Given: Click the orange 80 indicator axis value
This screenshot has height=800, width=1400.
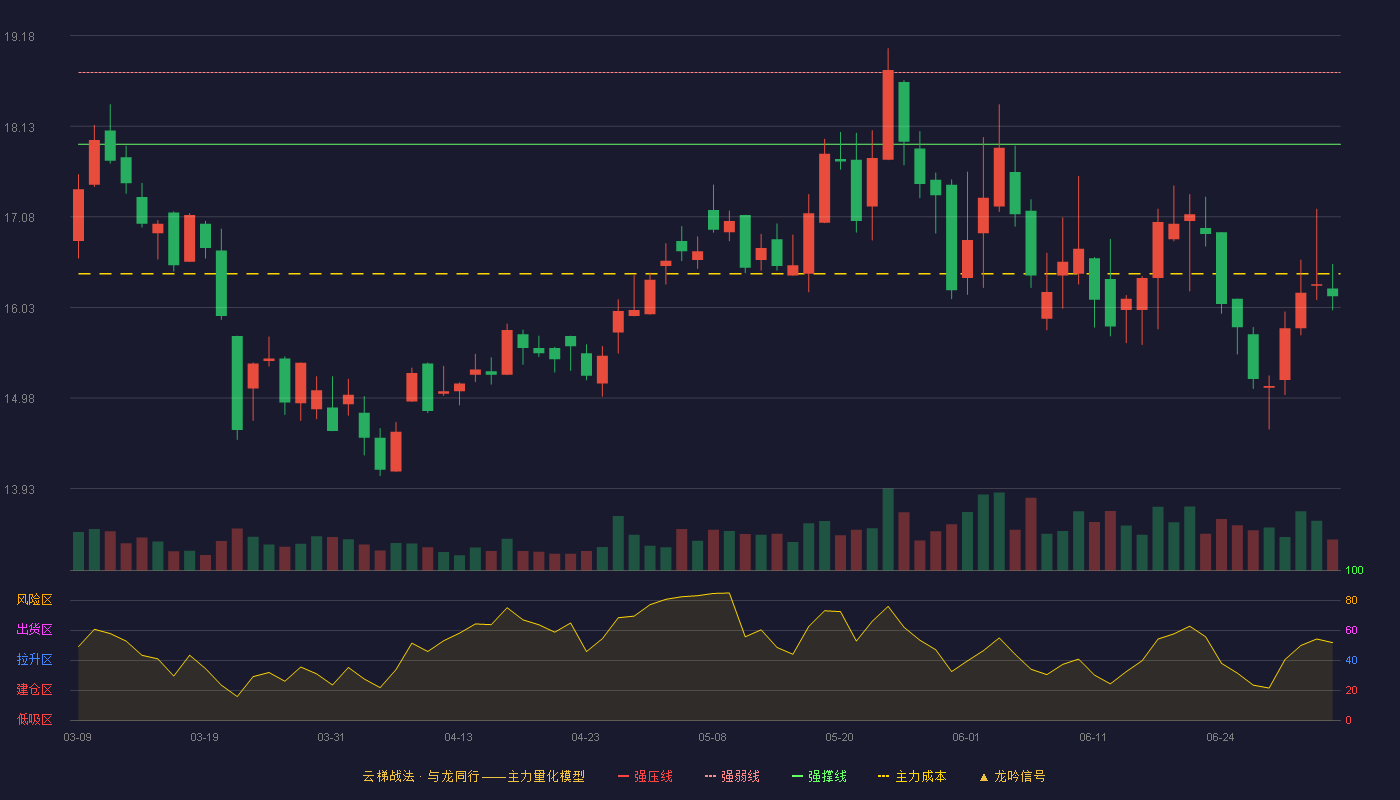Looking at the screenshot, I should click(x=1351, y=600).
